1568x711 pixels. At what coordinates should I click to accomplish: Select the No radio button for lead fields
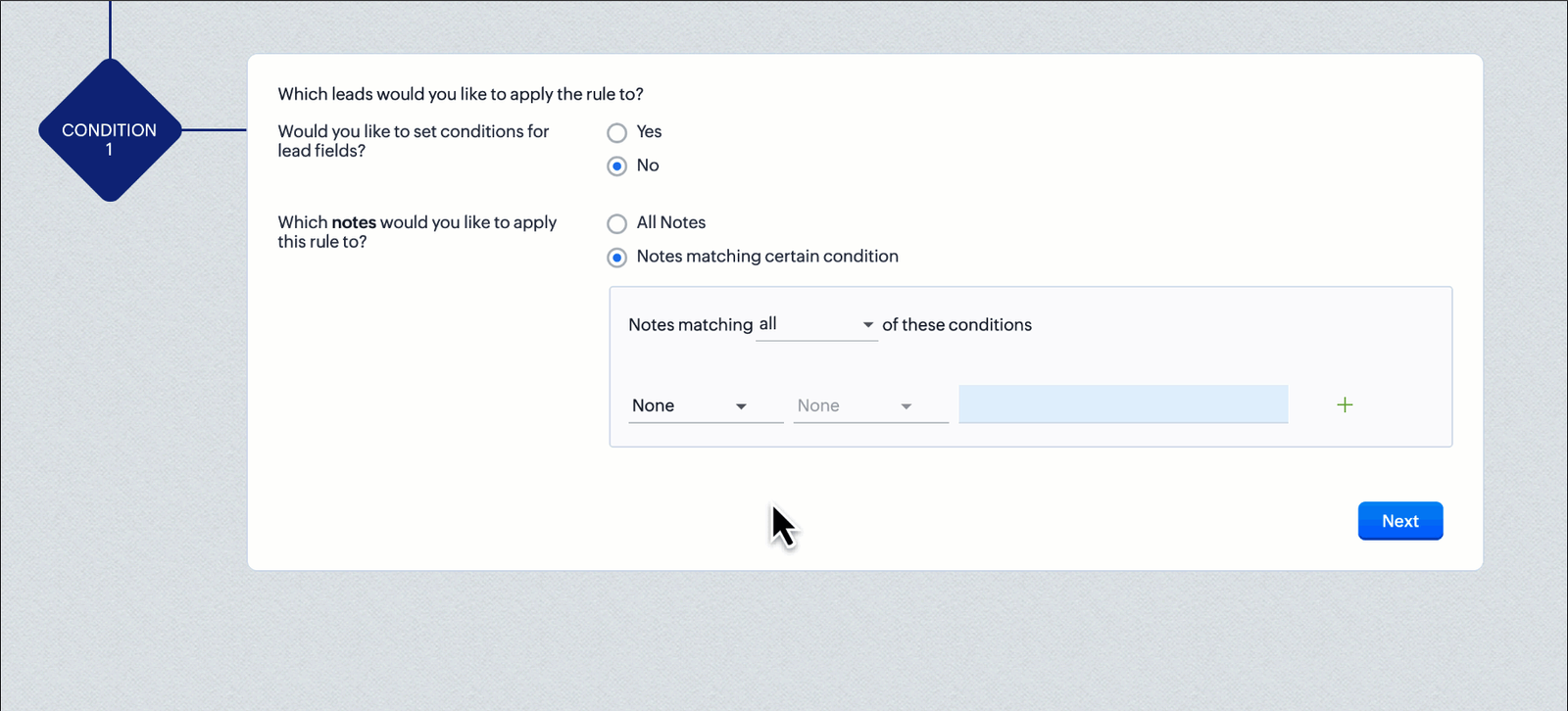[x=616, y=166]
